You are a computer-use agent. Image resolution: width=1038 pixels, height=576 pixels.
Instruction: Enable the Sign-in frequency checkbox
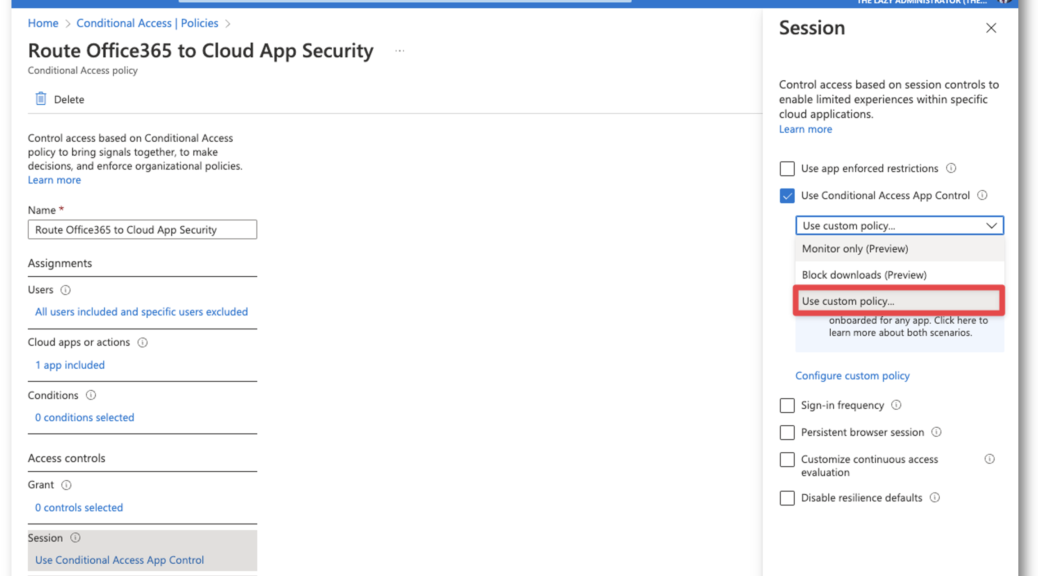[x=787, y=405]
